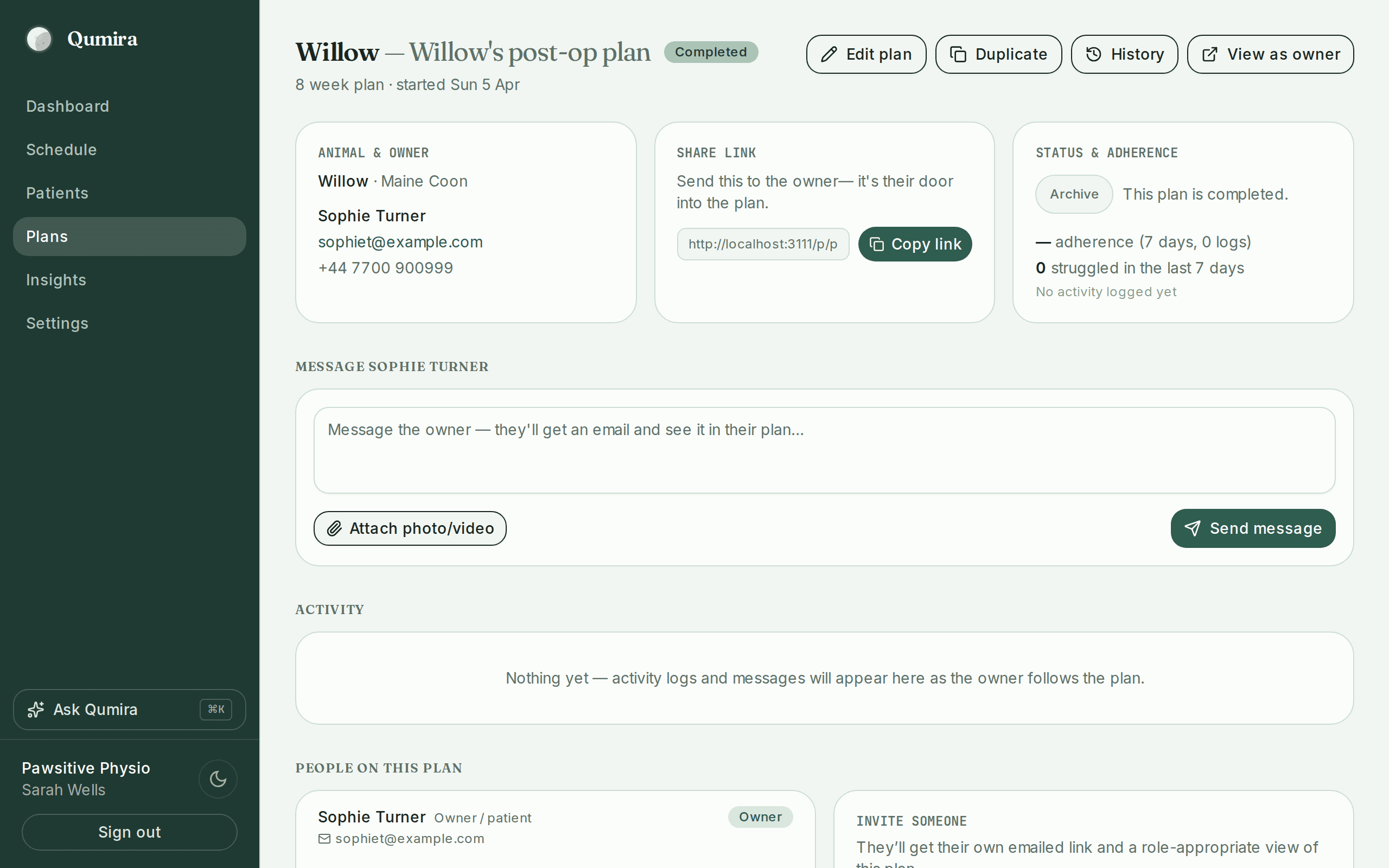The width and height of the screenshot is (1389, 868).
Task: Click the Send message button label
Action: click(1266, 528)
